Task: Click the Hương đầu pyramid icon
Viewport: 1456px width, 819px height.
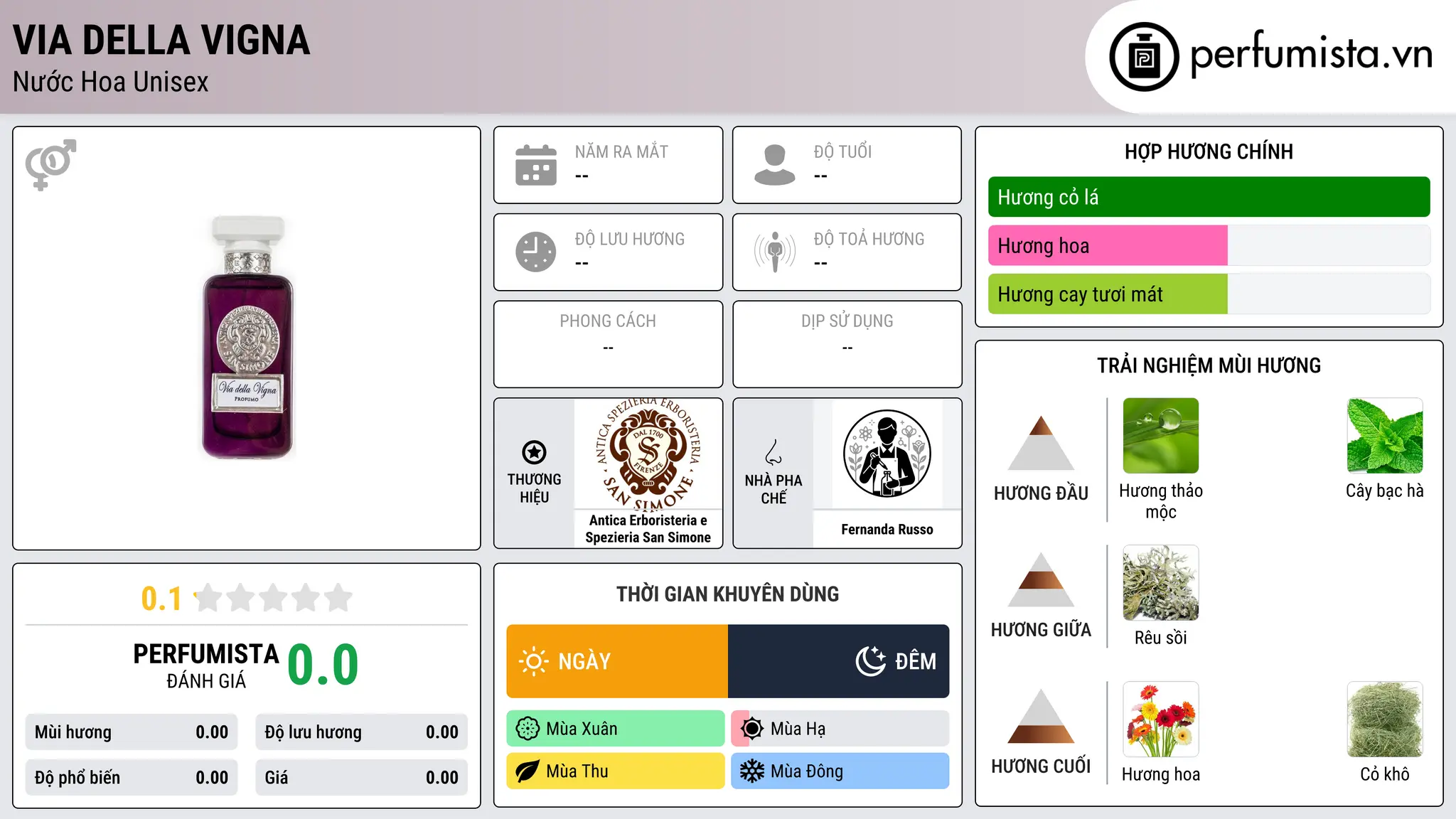Action: click(x=1041, y=442)
